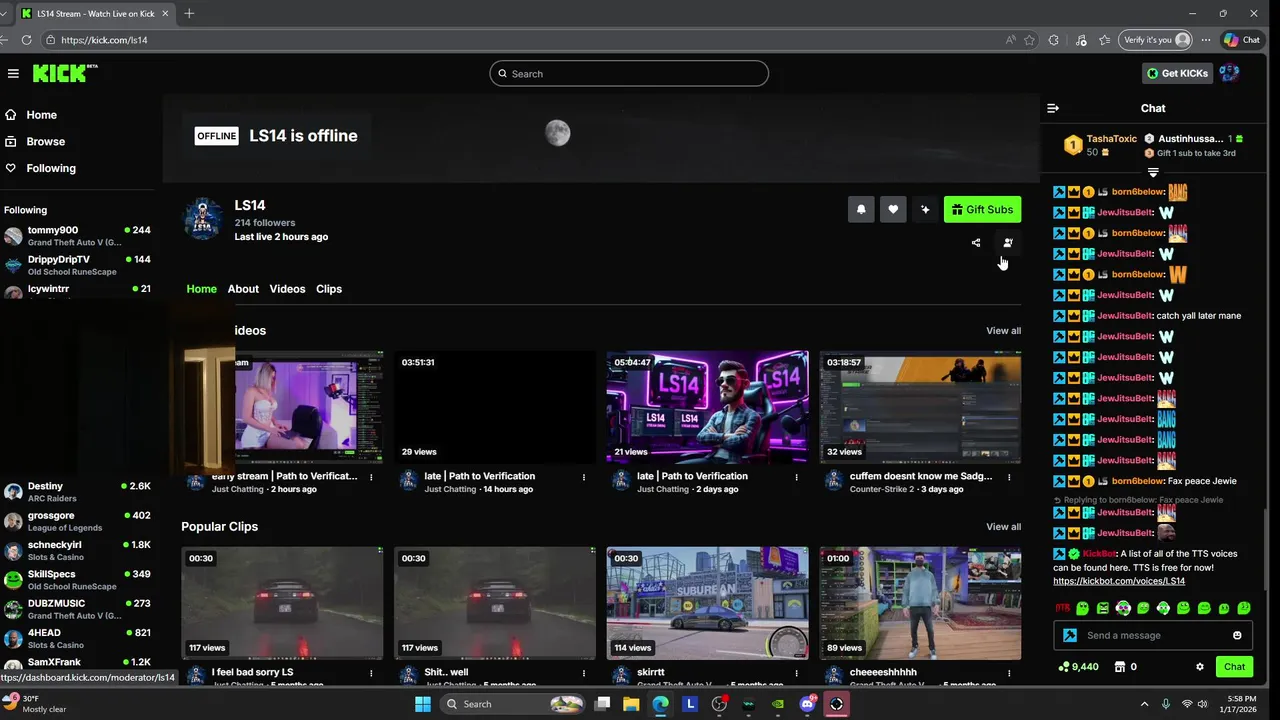Open options for I feel bad sorry LS clip
This screenshot has width=1280, height=720.
(371, 673)
